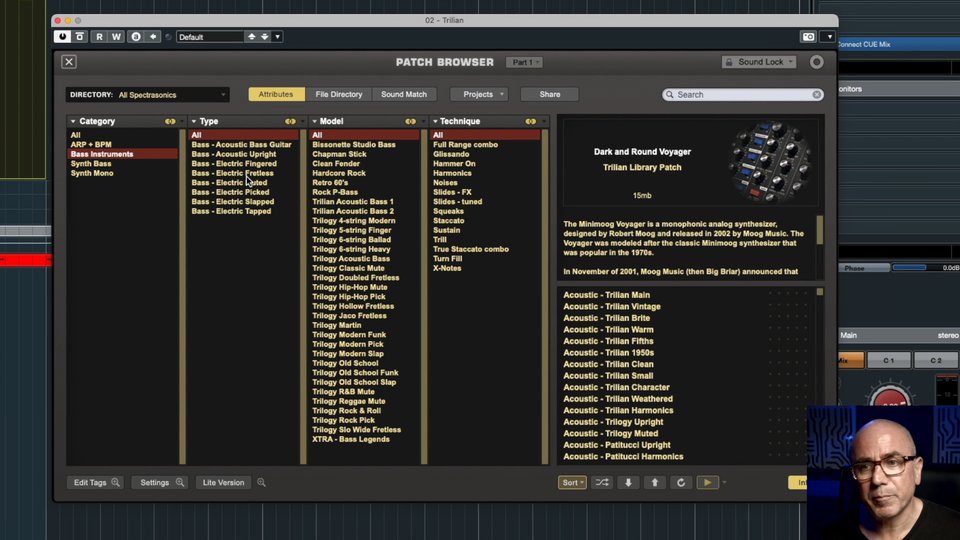Toggle the Category column link icon

170,121
